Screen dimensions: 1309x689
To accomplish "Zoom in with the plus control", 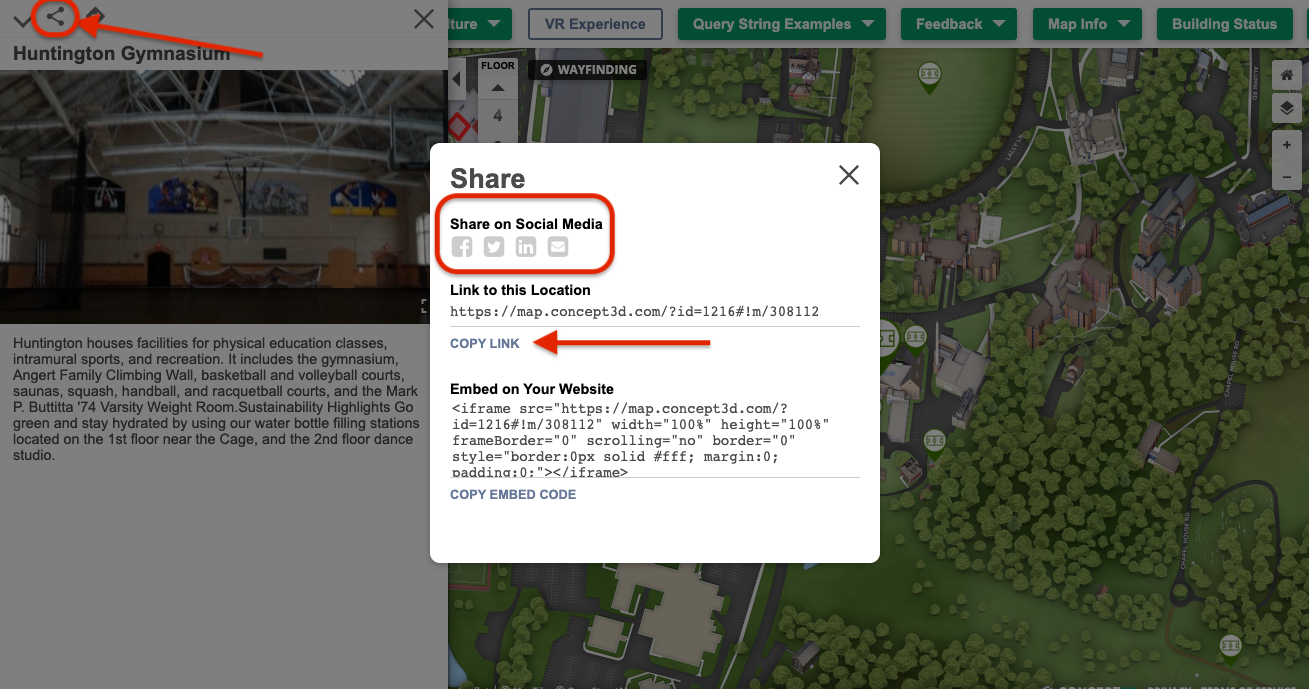I will 1287,144.
